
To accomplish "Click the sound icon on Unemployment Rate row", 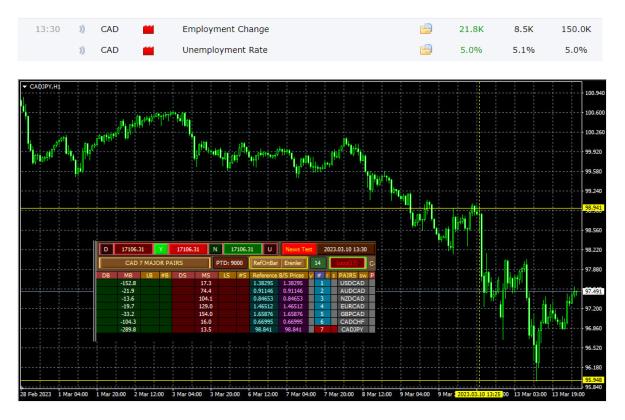I will tap(82, 50).
